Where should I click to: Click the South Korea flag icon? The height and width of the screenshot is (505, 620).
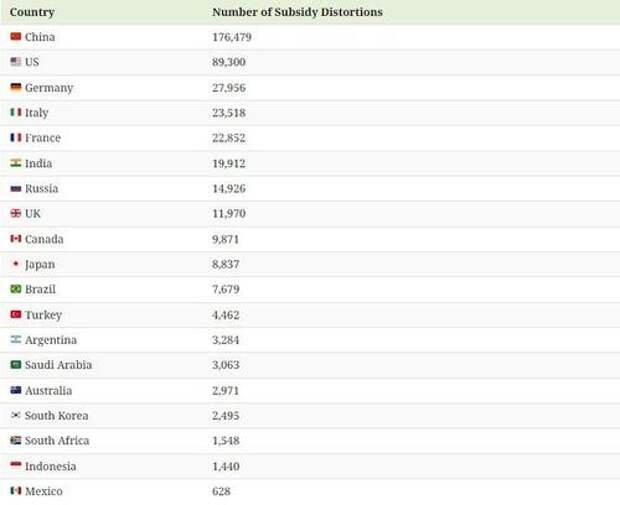click(16, 415)
